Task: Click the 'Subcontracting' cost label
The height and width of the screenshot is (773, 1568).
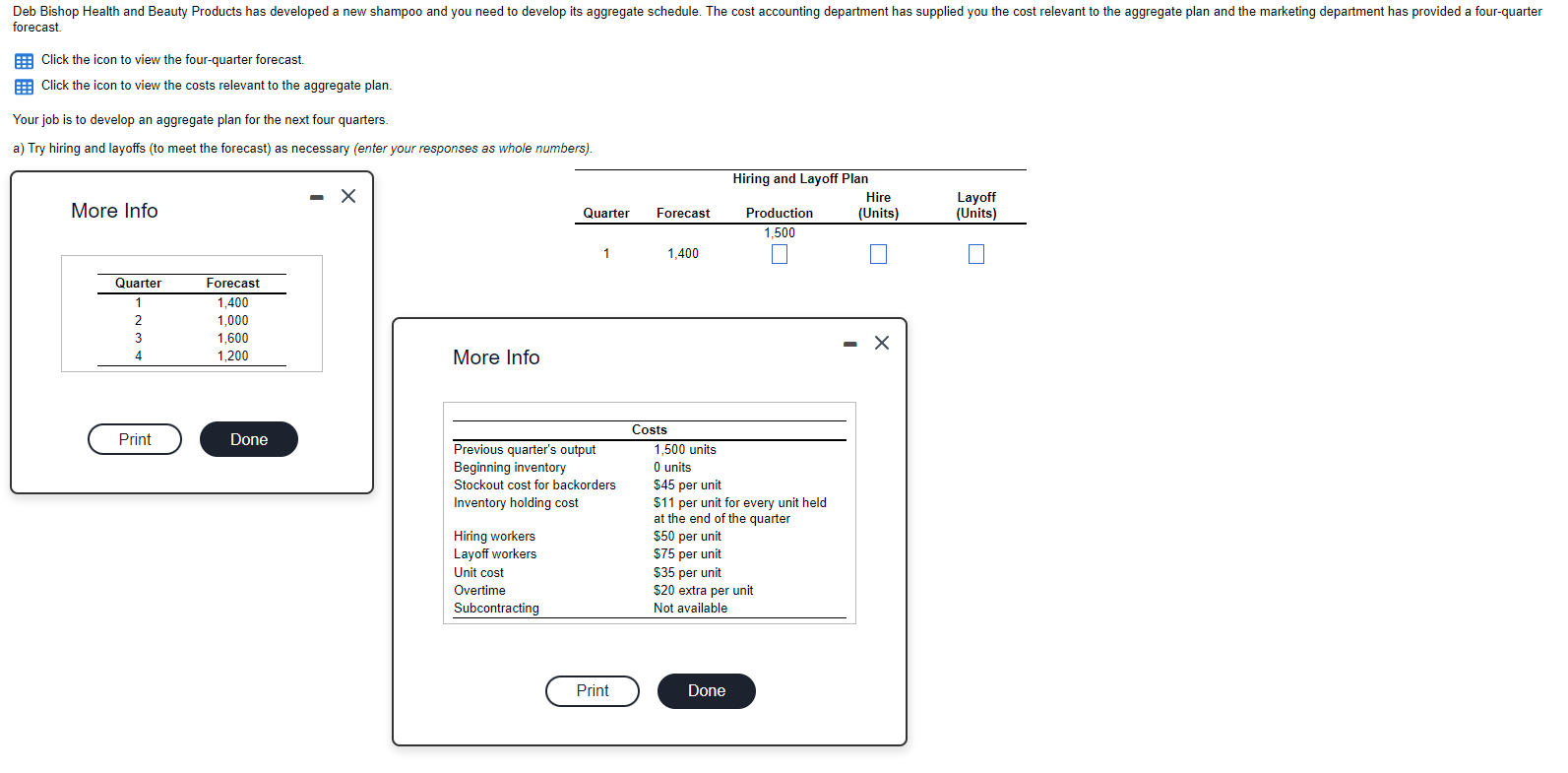Action: 496,609
